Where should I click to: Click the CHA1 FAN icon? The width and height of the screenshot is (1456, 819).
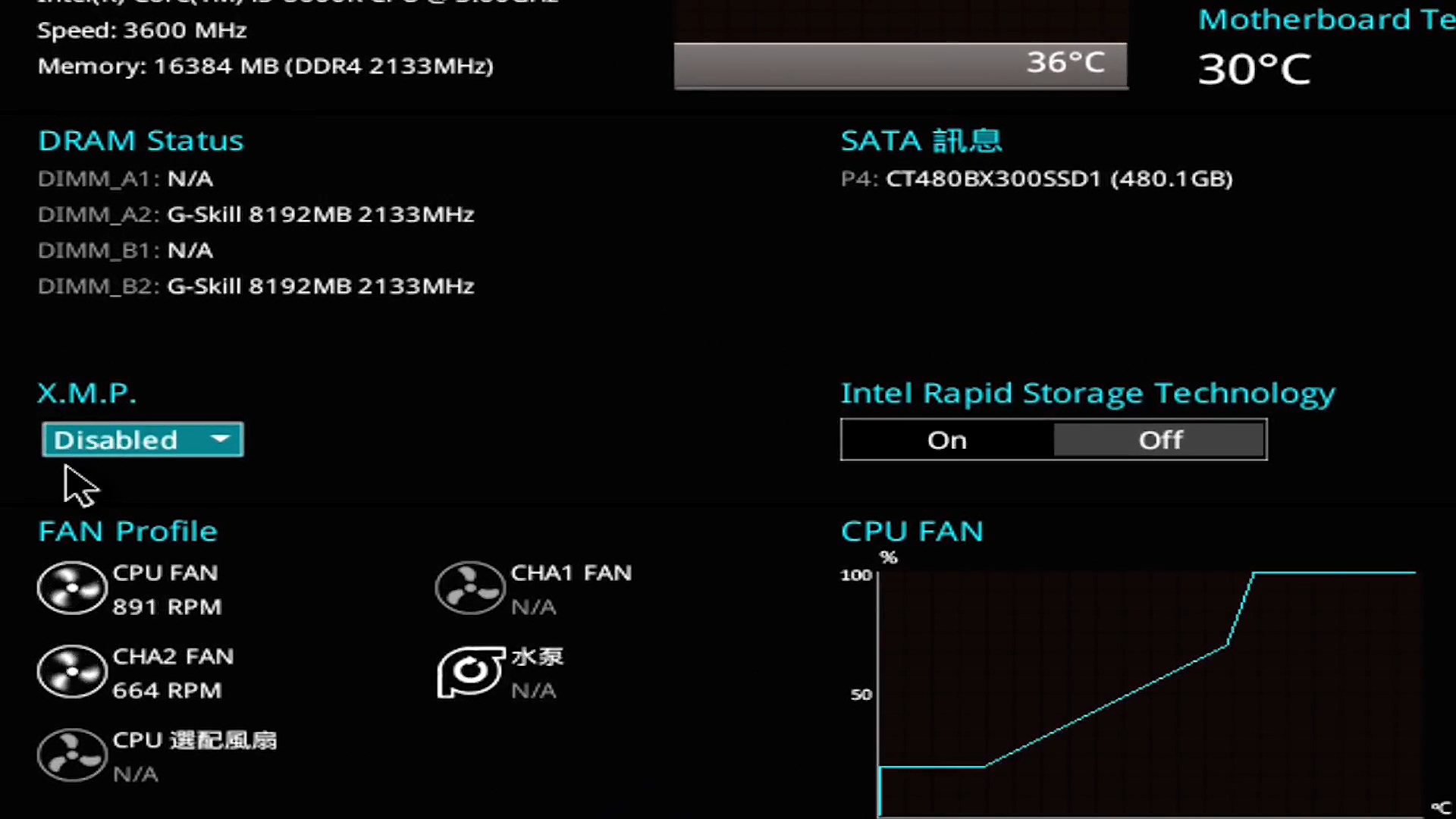(470, 588)
